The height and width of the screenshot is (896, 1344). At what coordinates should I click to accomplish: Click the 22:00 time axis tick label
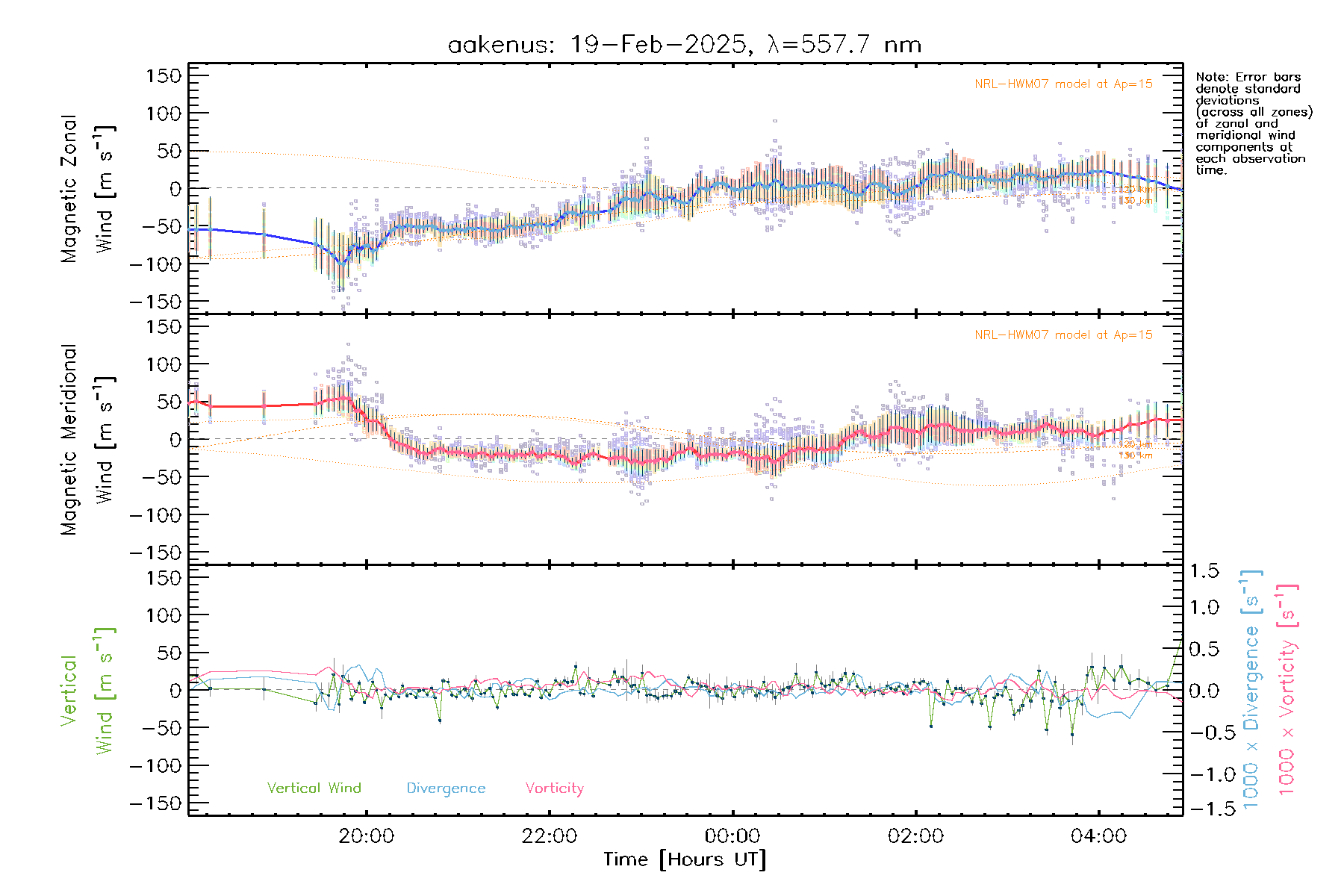pos(549,836)
